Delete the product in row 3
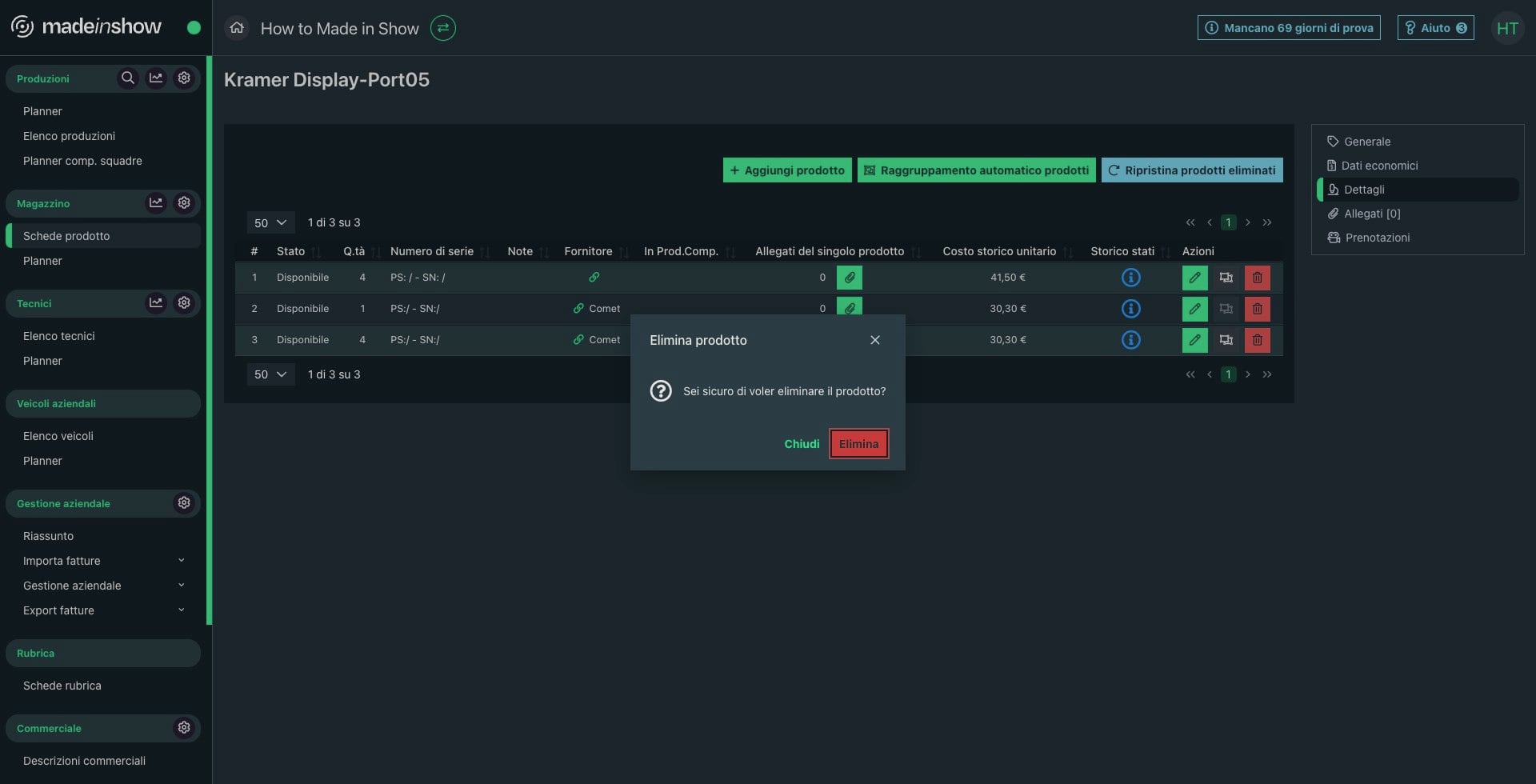Image resolution: width=1536 pixels, height=784 pixels. click(1258, 340)
